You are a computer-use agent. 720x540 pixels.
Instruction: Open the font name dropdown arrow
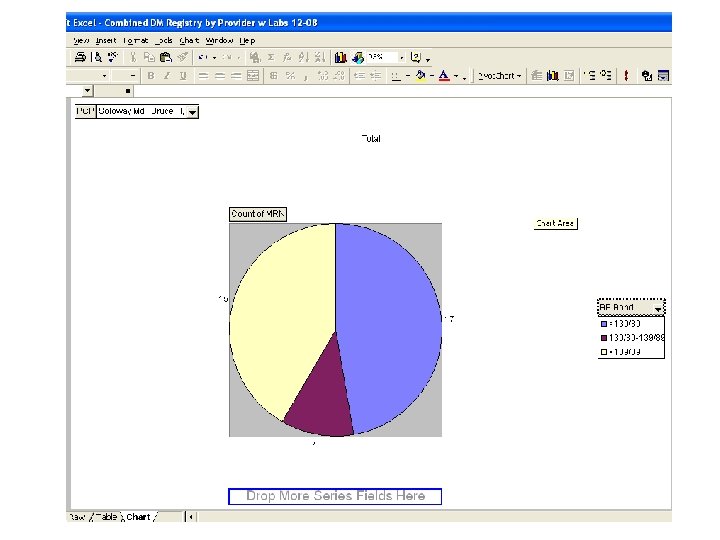[105, 76]
